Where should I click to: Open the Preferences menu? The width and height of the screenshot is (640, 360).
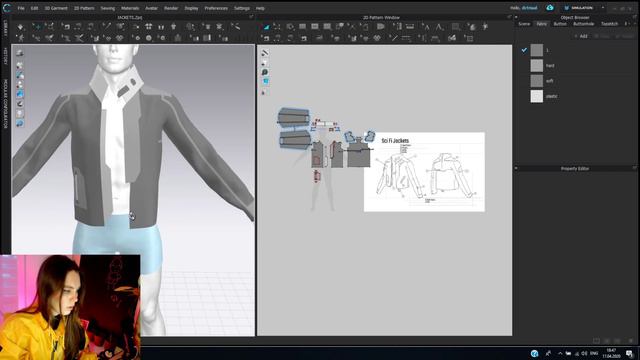(216, 8)
